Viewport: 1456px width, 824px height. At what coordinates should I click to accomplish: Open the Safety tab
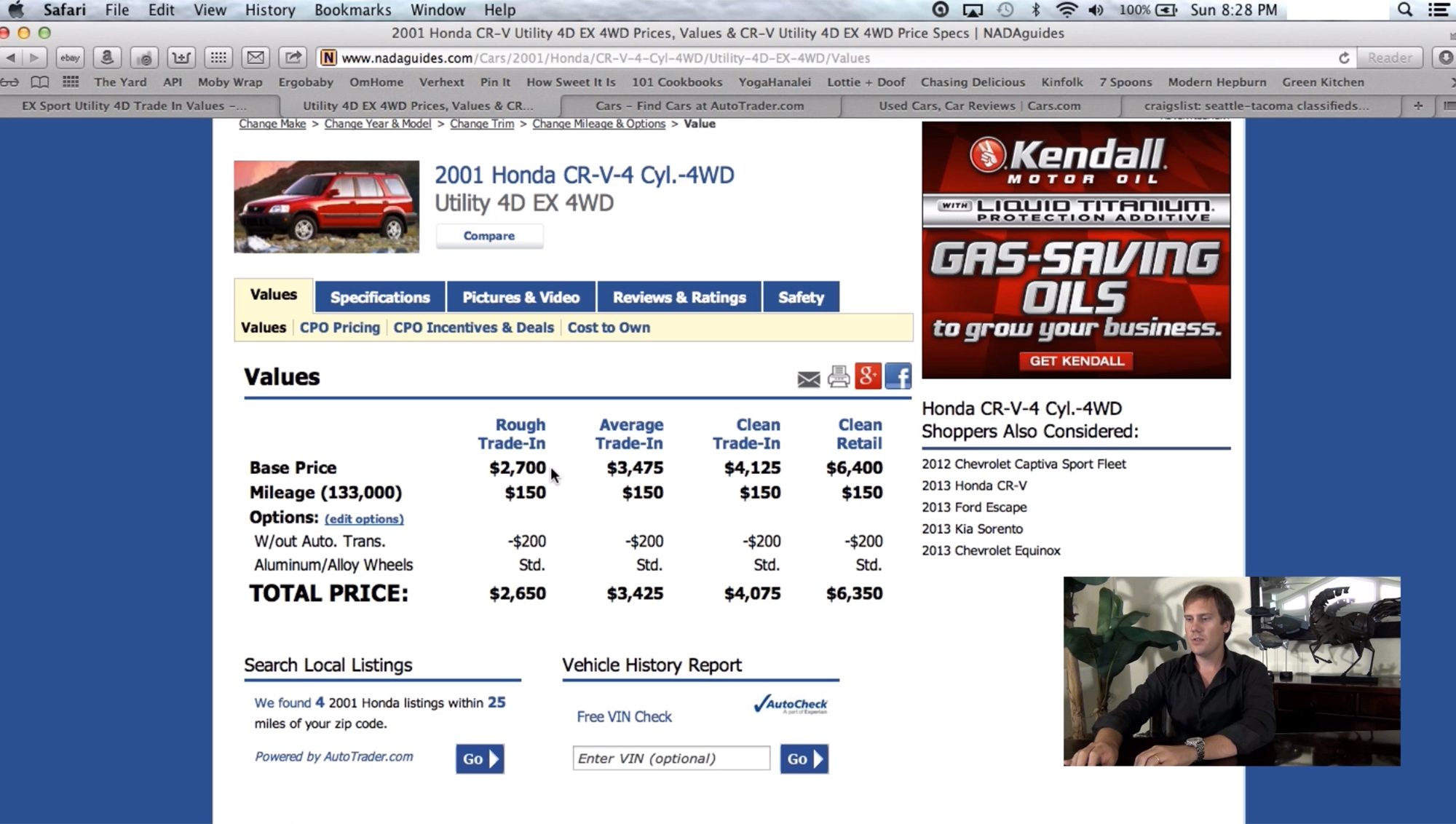801,297
